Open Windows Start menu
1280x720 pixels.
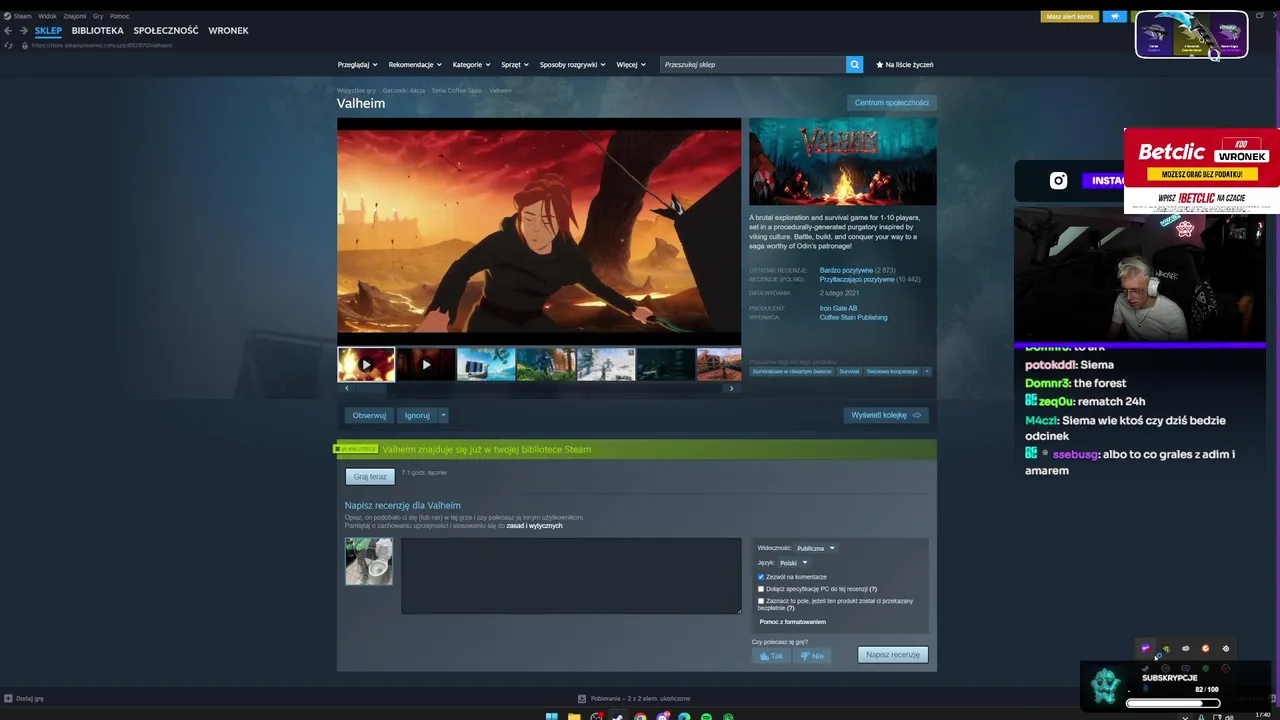[552, 716]
